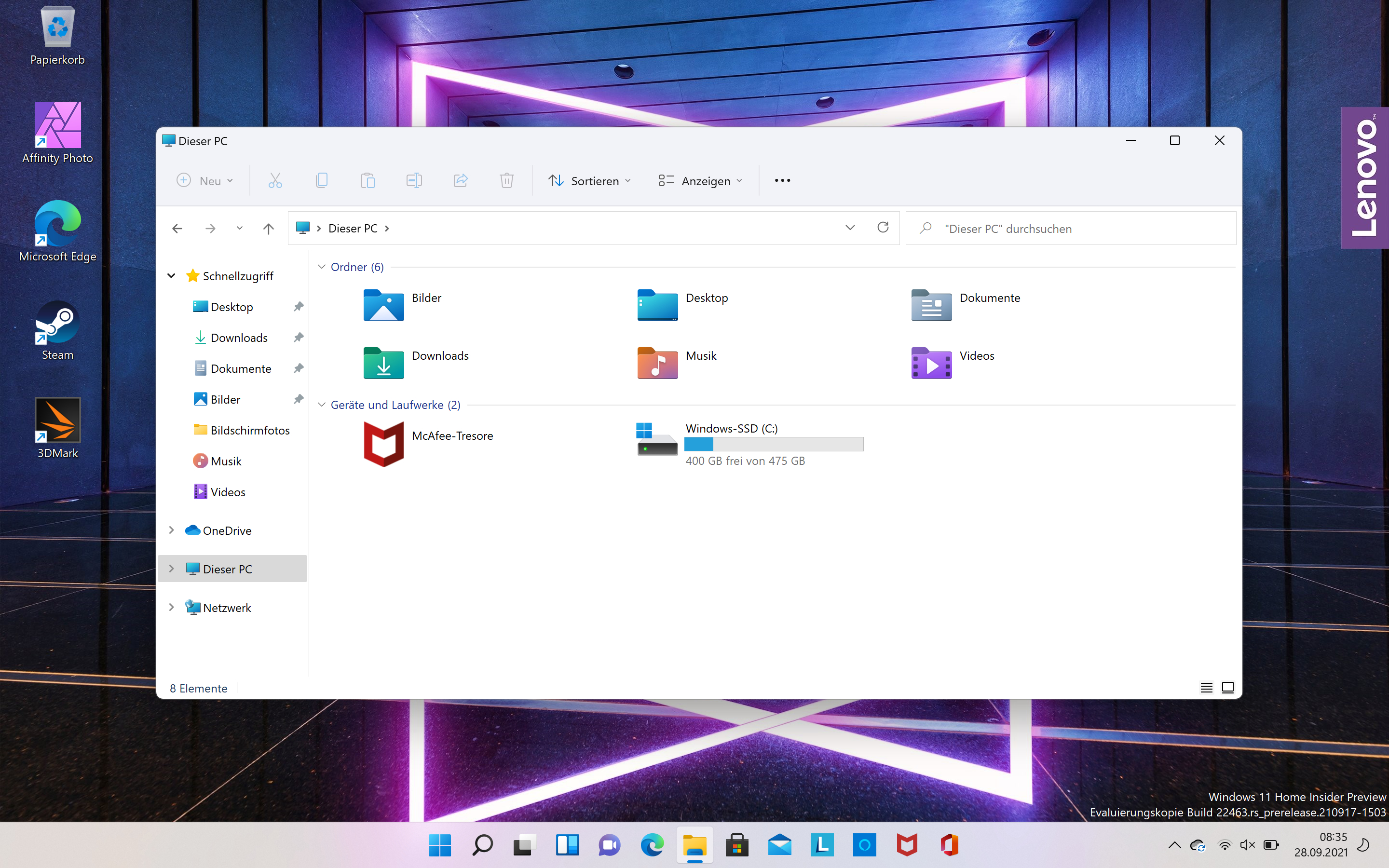The height and width of the screenshot is (868, 1389).
Task: Show hidden tray icons chevron
Action: 1174,845
